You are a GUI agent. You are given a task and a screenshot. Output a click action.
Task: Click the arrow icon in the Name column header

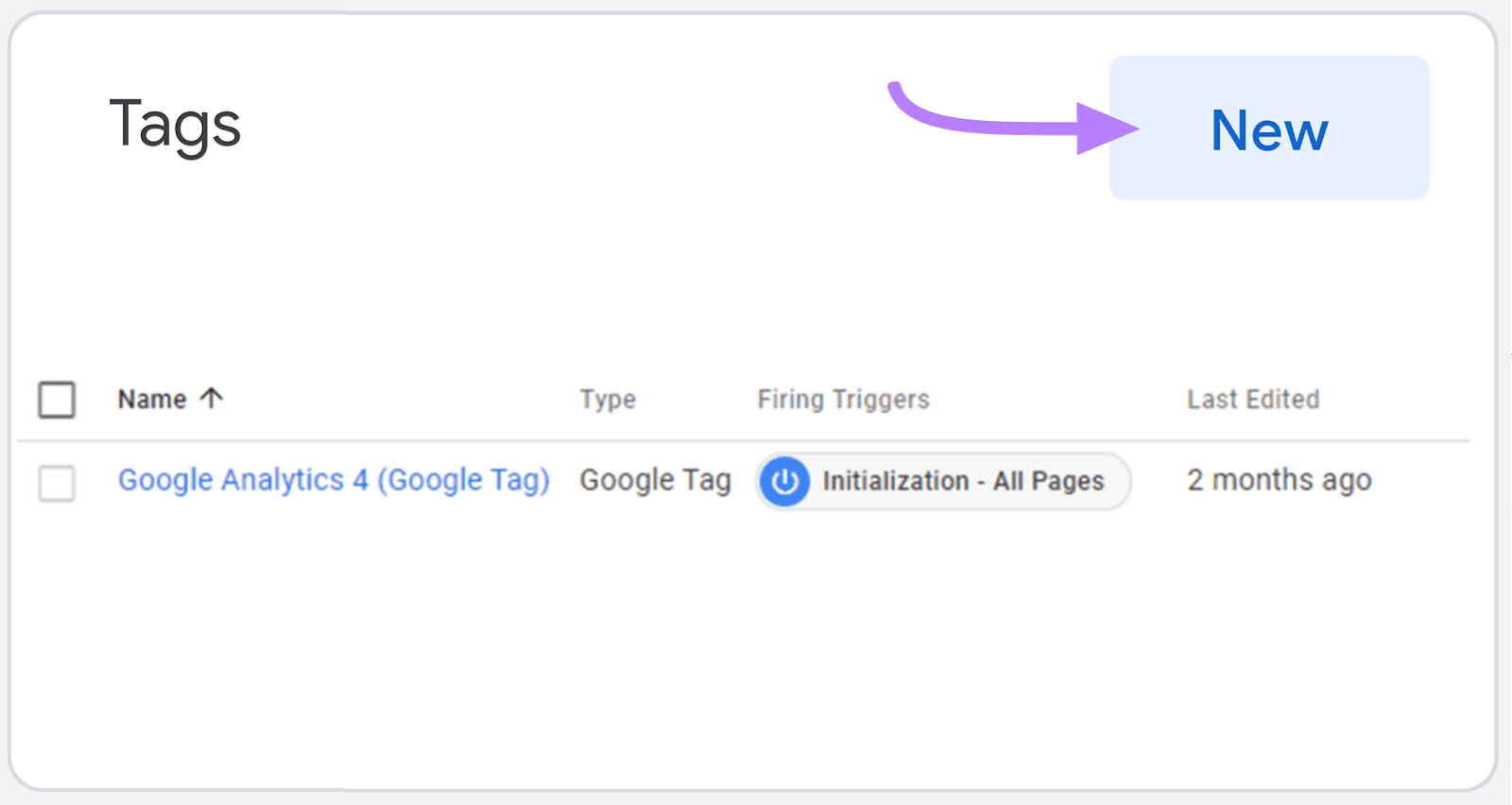click(212, 398)
